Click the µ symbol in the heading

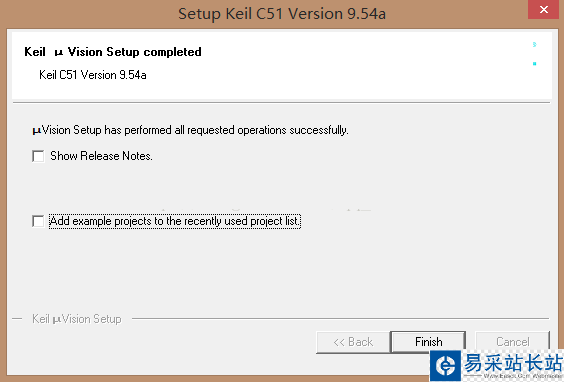tap(59, 53)
